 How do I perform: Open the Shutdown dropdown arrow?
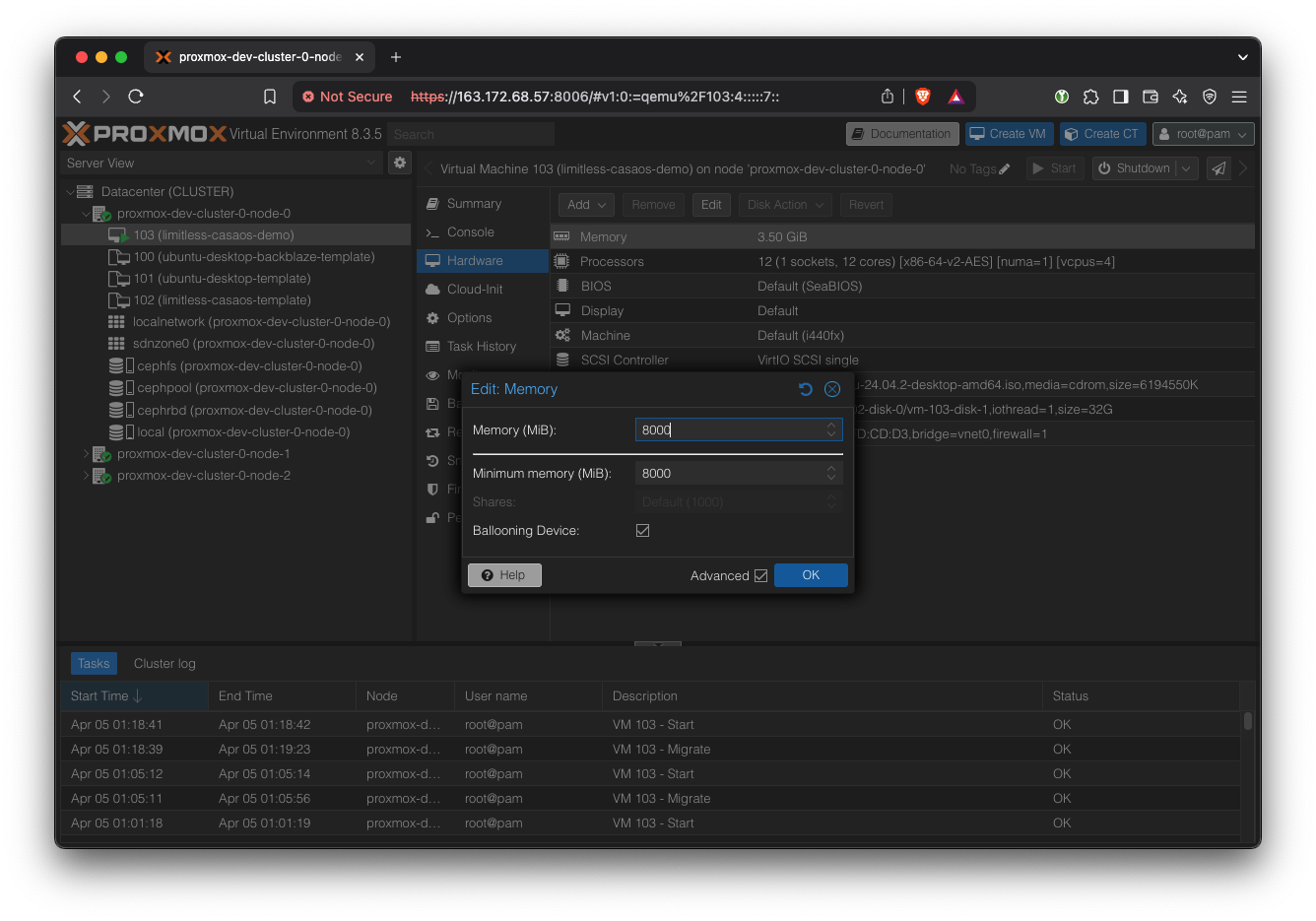coord(1186,168)
